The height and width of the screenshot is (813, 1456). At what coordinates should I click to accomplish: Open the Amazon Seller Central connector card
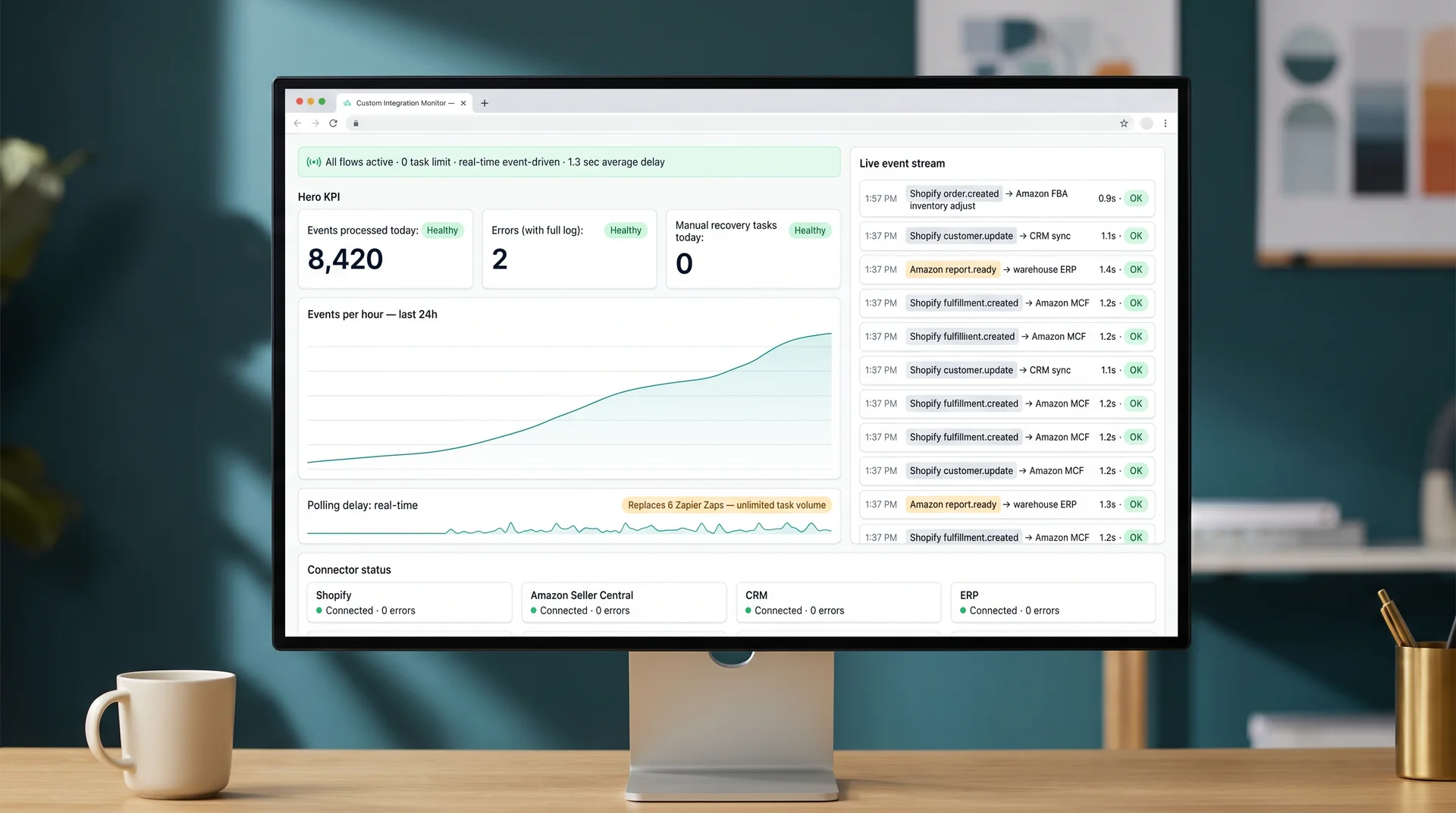coord(624,603)
